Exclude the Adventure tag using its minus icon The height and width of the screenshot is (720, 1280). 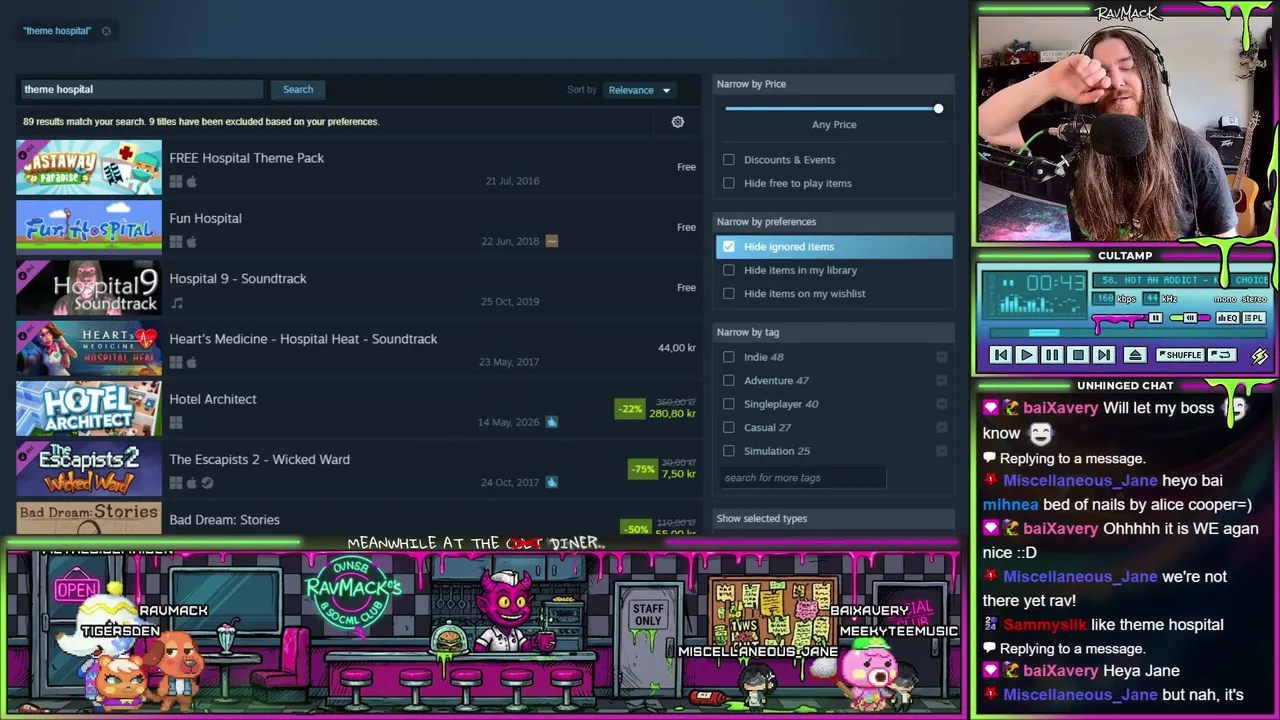click(x=941, y=381)
